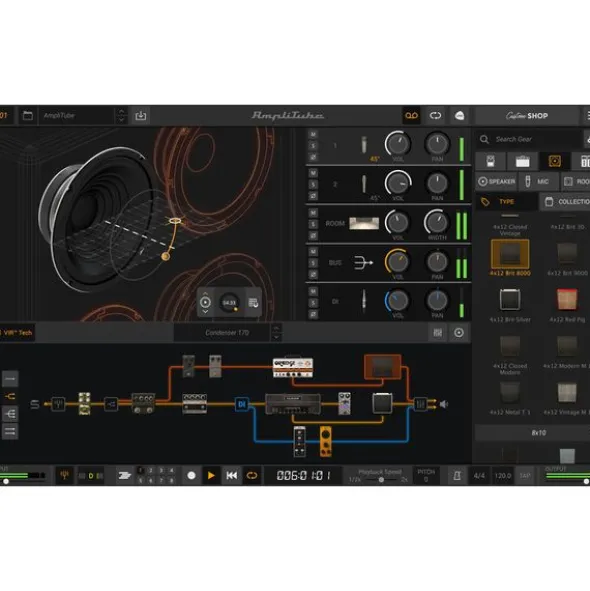Click the save preset download icon
590x591 pixels.
point(141,116)
